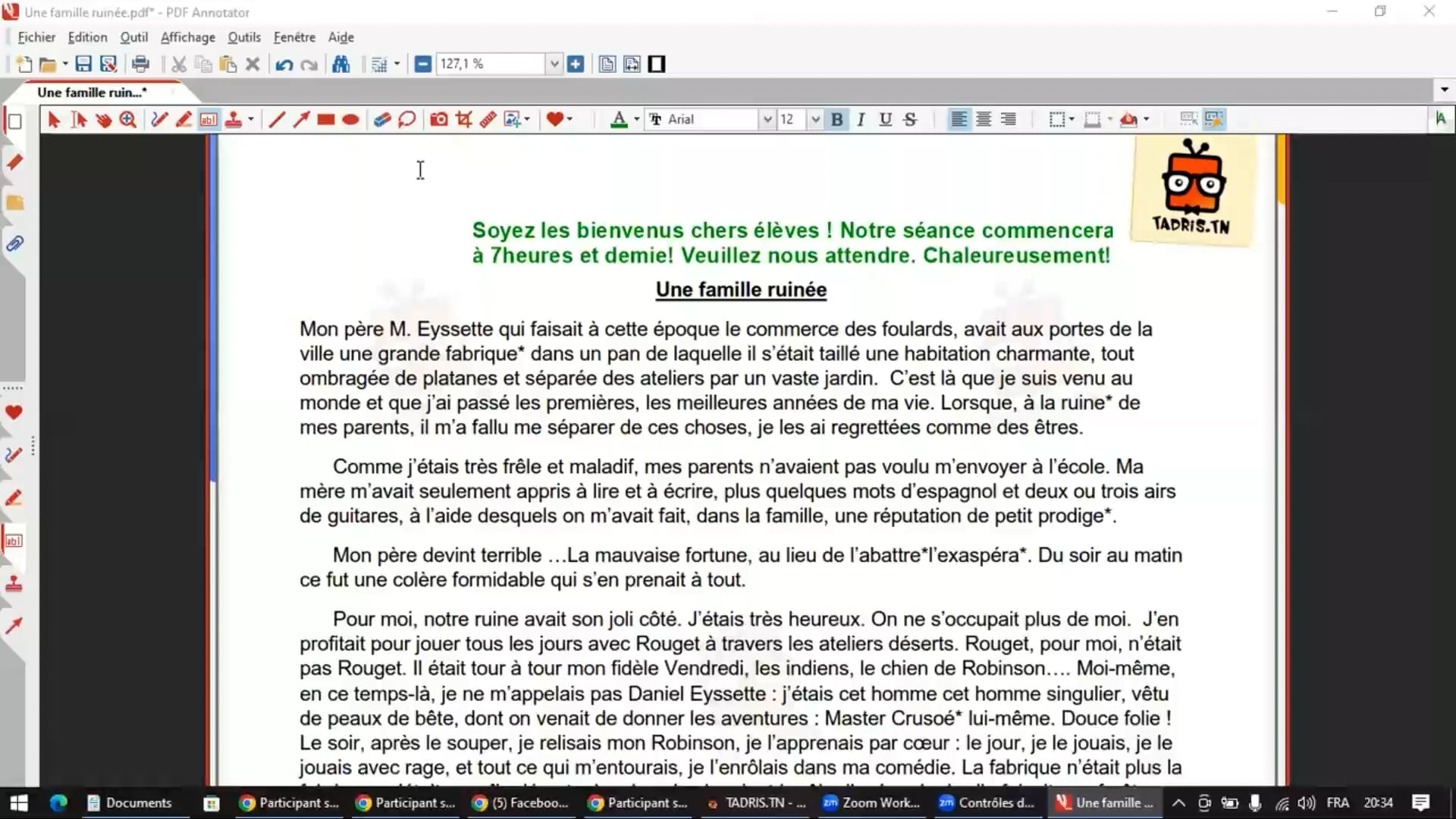
Task: Expand the Arial font dropdown
Action: tap(767, 119)
